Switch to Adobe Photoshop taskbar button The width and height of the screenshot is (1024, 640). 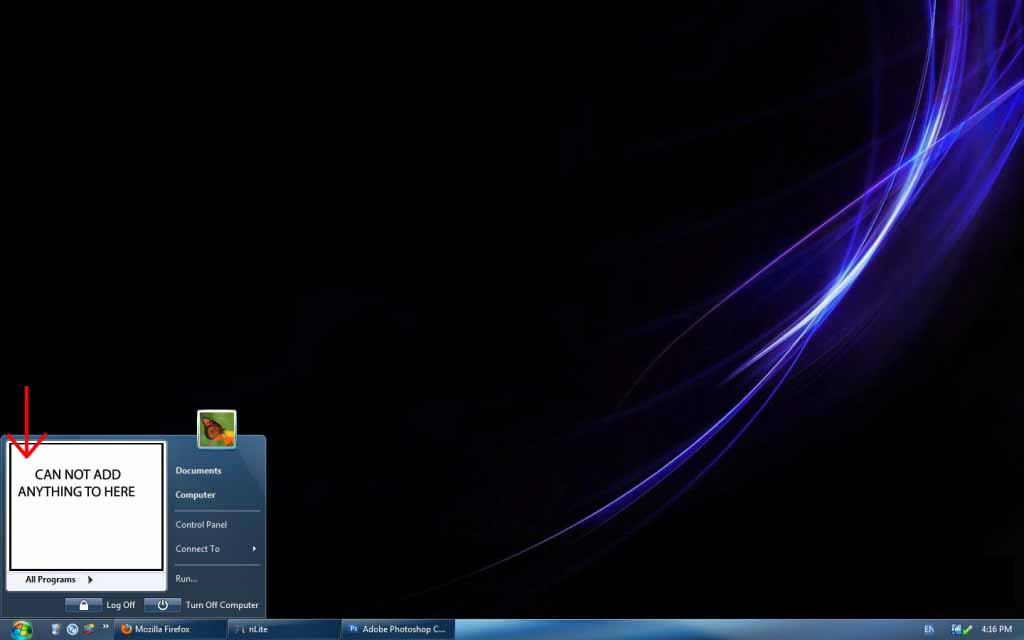click(x=397, y=629)
